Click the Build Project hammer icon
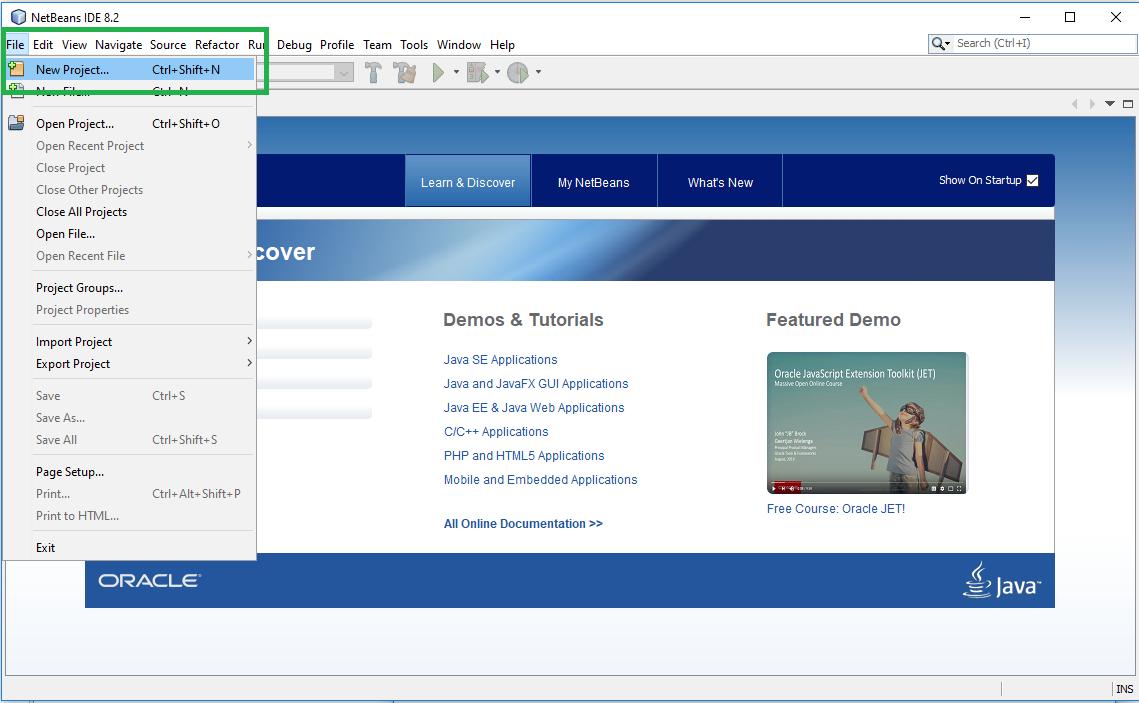Viewport: 1139px width, 703px height. click(373, 72)
